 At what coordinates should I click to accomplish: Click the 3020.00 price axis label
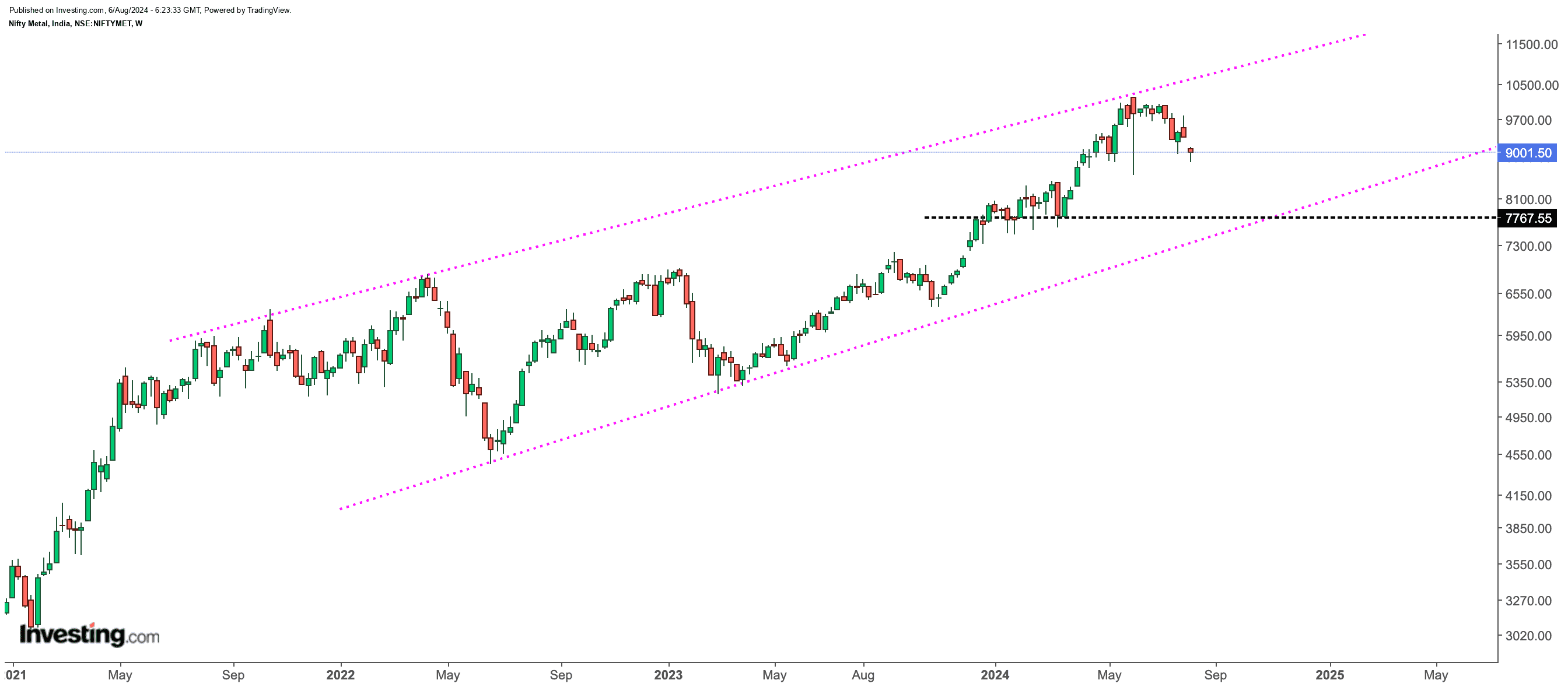click(x=1528, y=635)
